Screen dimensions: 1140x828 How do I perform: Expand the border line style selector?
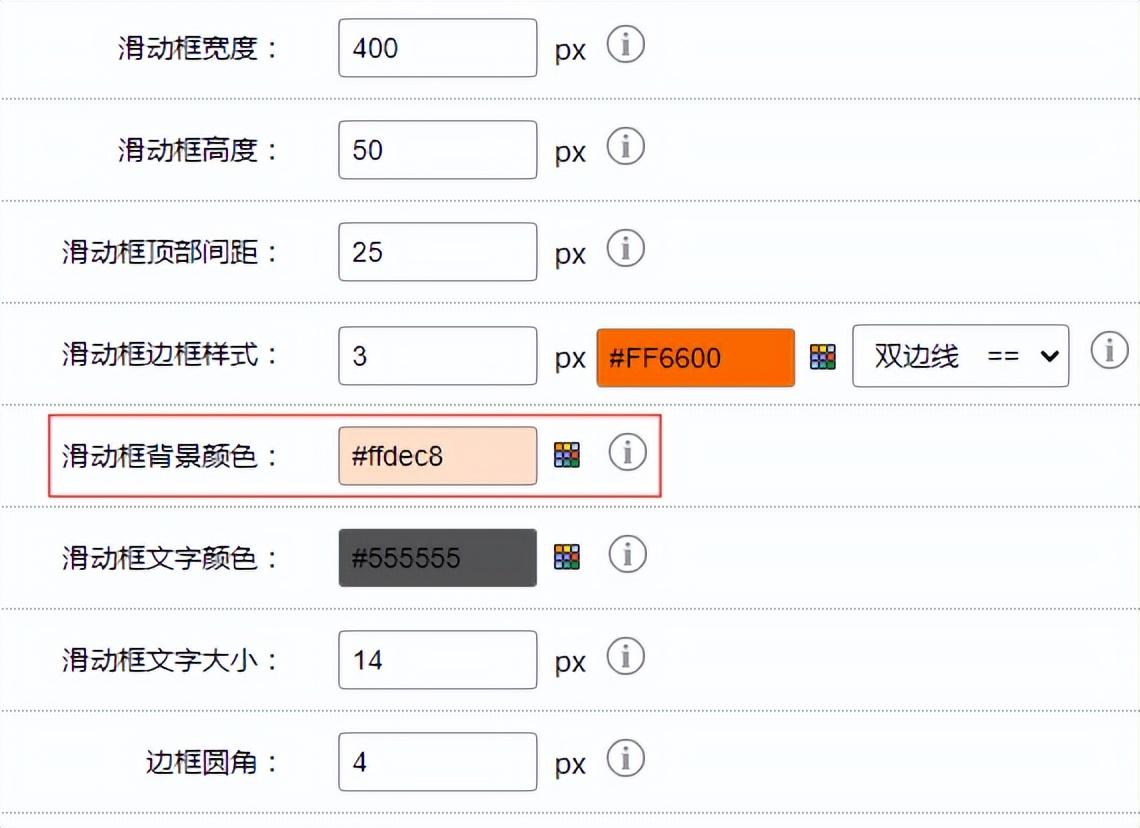pyautogui.click(x=960, y=355)
